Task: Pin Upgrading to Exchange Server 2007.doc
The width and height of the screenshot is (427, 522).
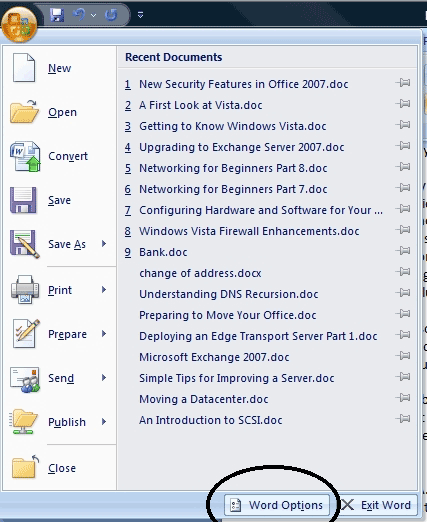Action: (x=403, y=146)
